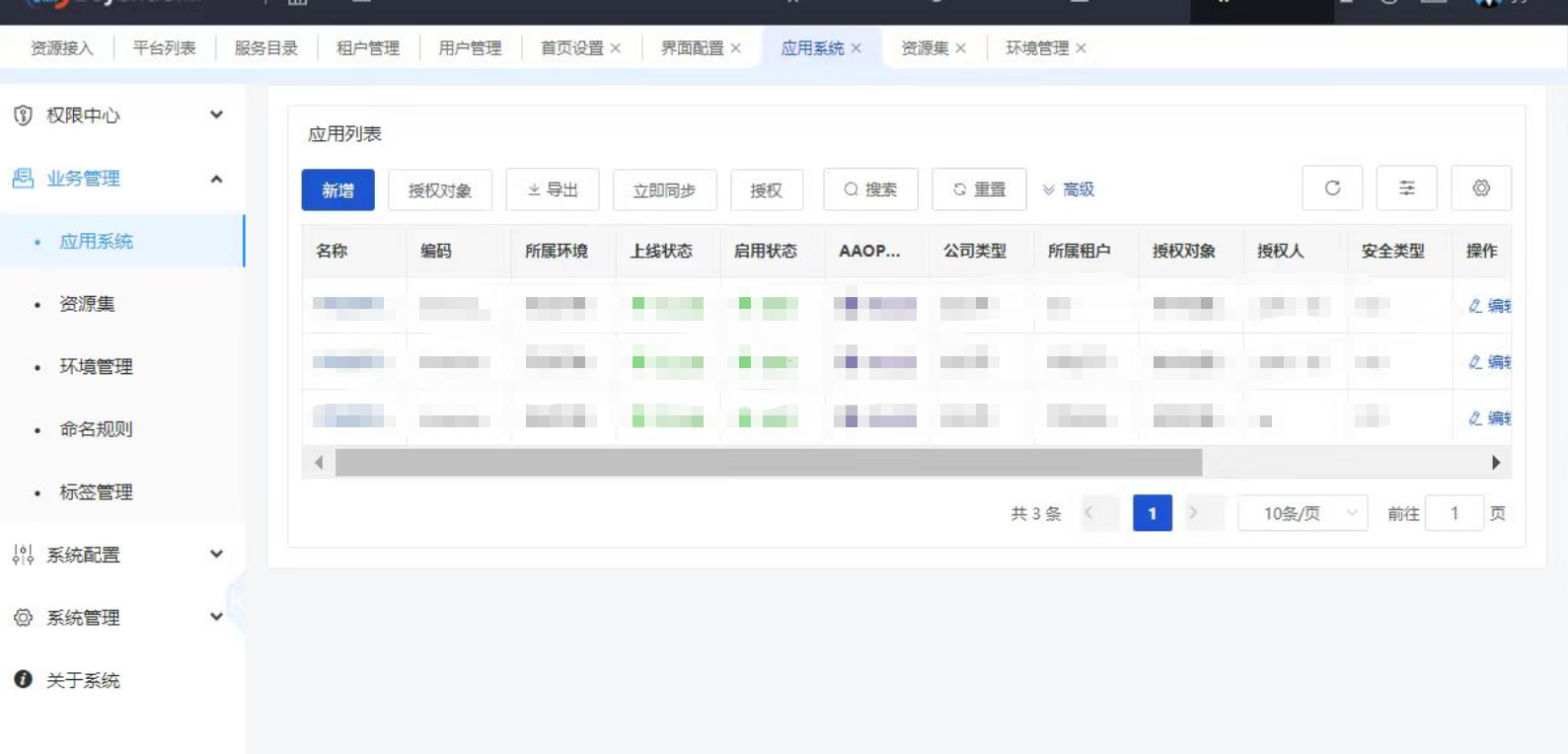The width and height of the screenshot is (1568, 754).
Task: Click the 新增 button
Action: point(338,189)
